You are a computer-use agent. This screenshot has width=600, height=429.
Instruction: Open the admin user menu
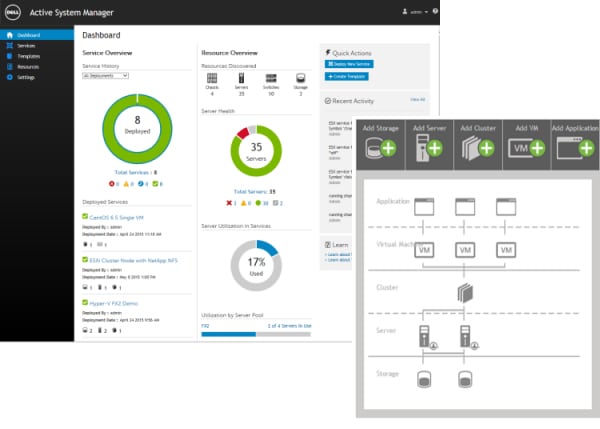click(x=415, y=12)
